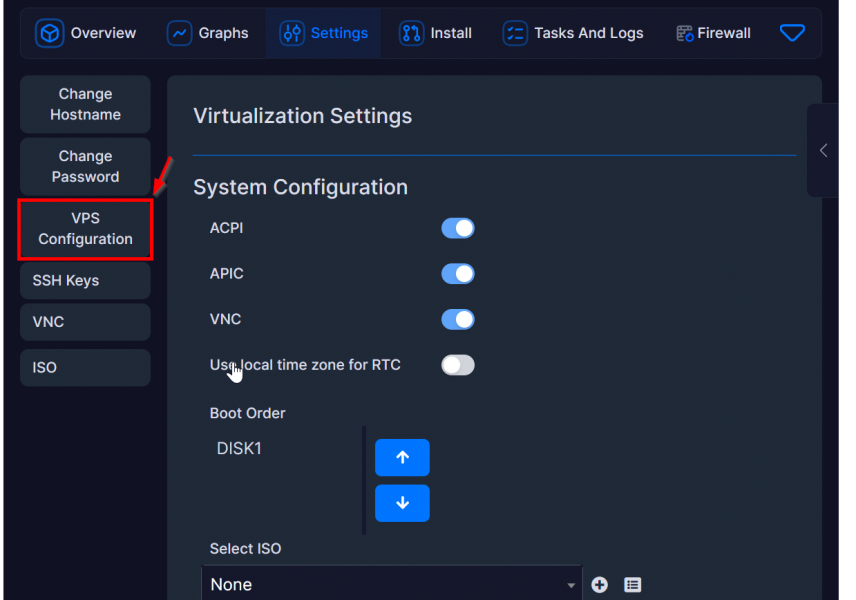Click the plus icon beside Select ISO
856x600 pixels.
pos(599,585)
